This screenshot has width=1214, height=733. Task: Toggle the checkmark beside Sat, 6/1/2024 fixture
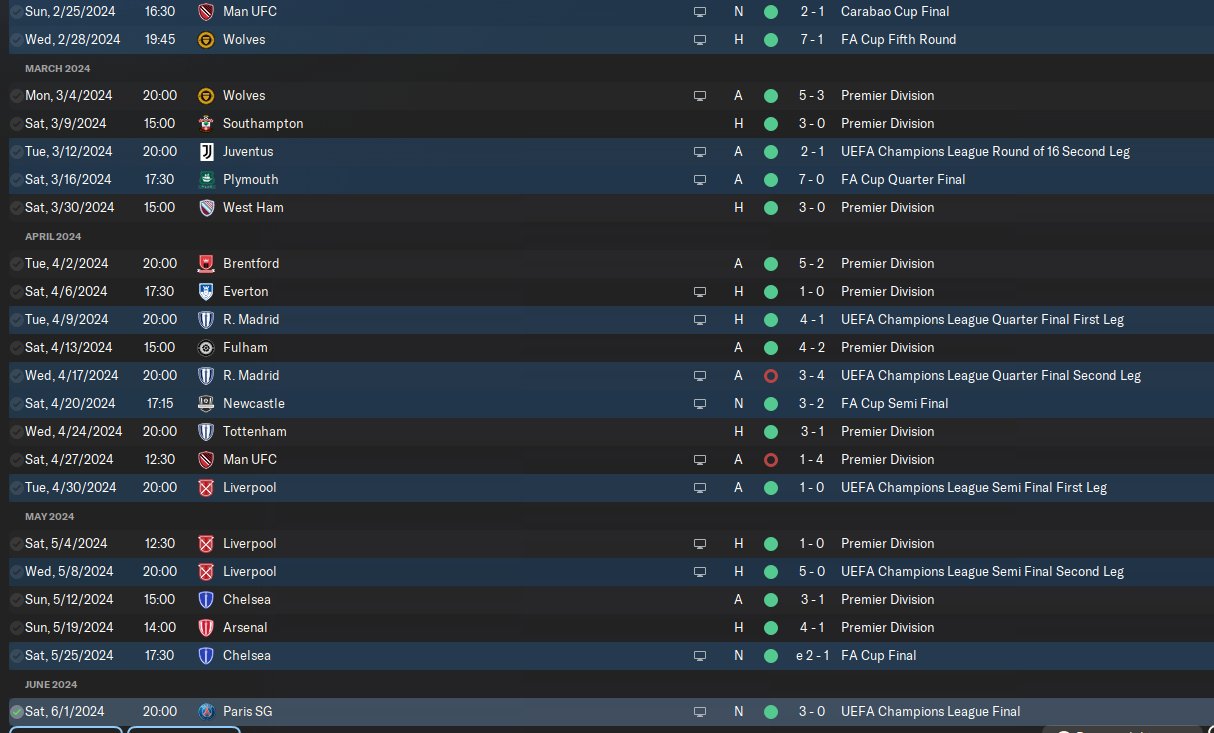(17, 712)
